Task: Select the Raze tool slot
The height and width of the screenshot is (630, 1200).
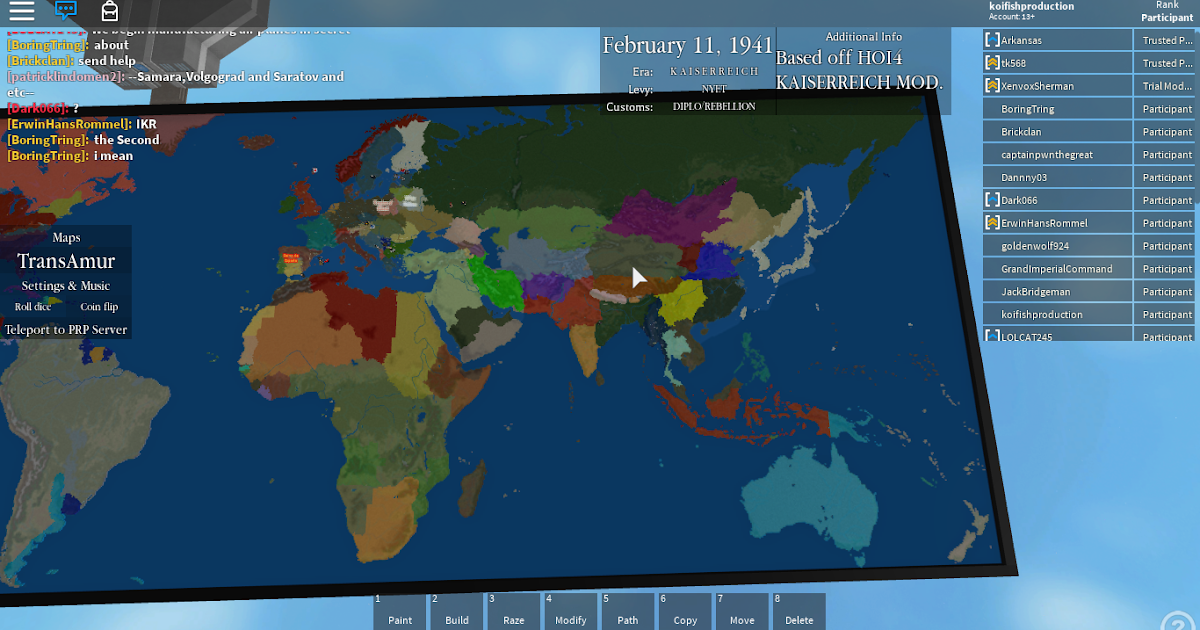Action: pos(514,611)
